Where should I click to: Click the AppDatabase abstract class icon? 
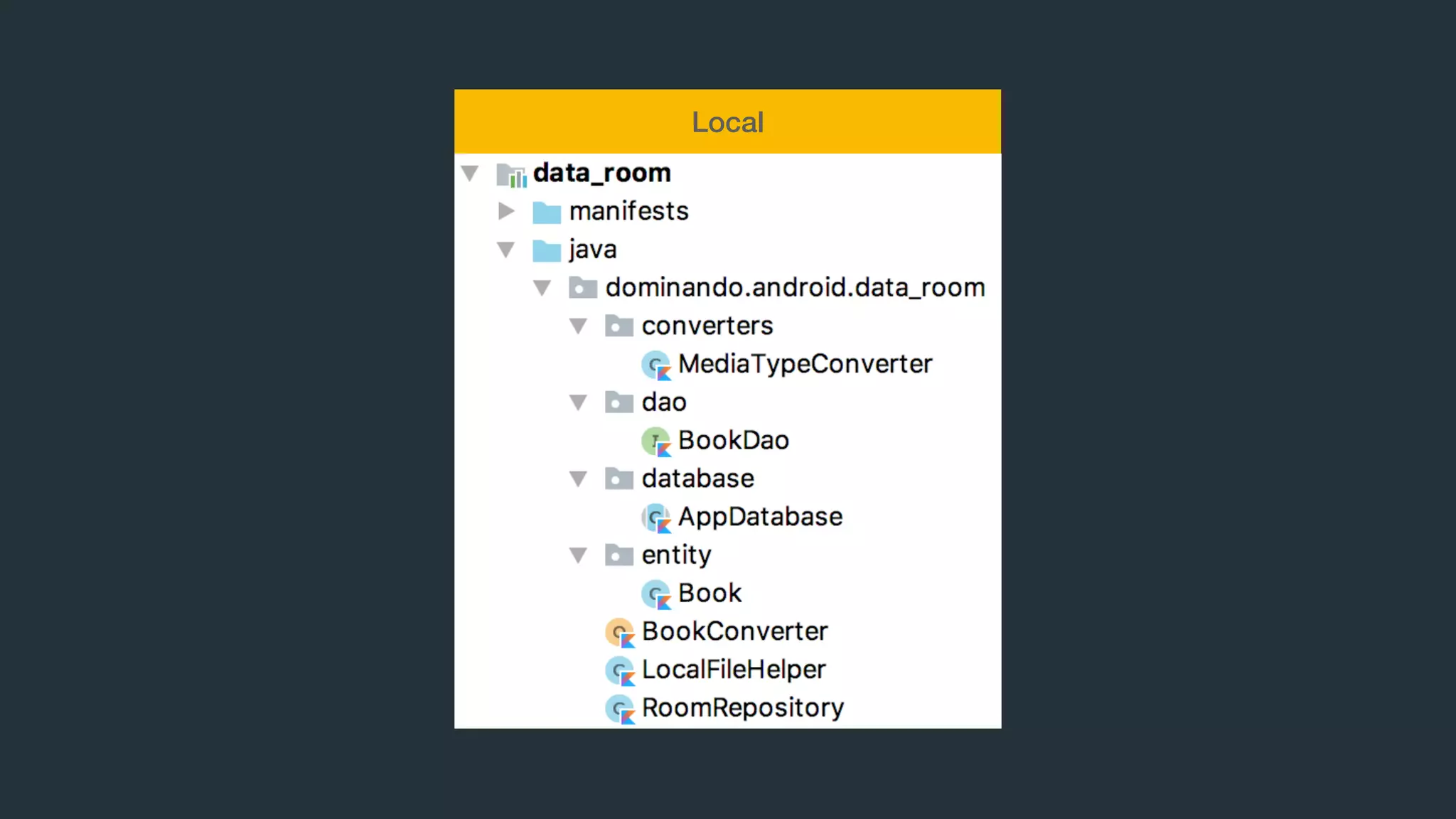(x=655, y=518)
